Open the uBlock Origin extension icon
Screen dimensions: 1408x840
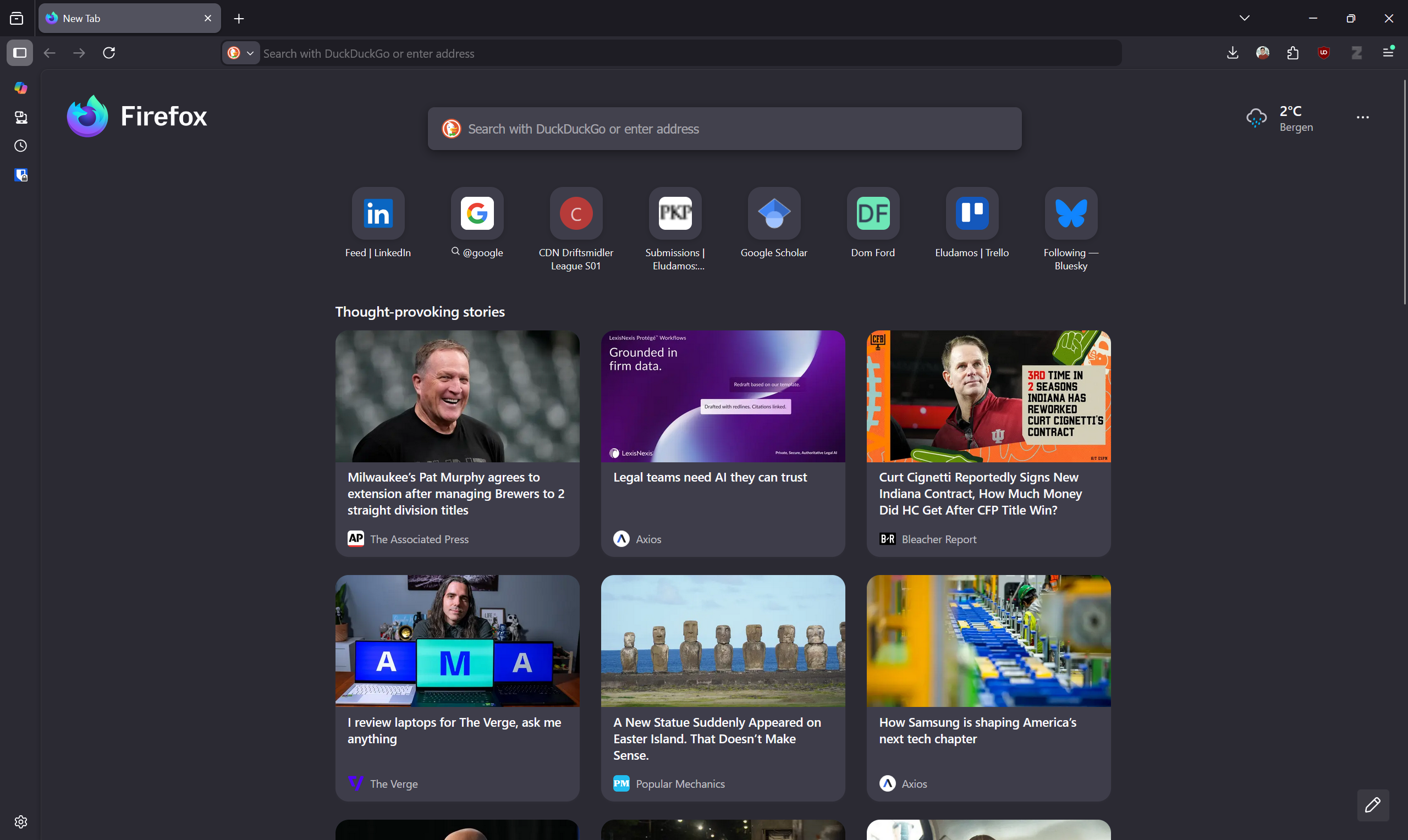1324,53
